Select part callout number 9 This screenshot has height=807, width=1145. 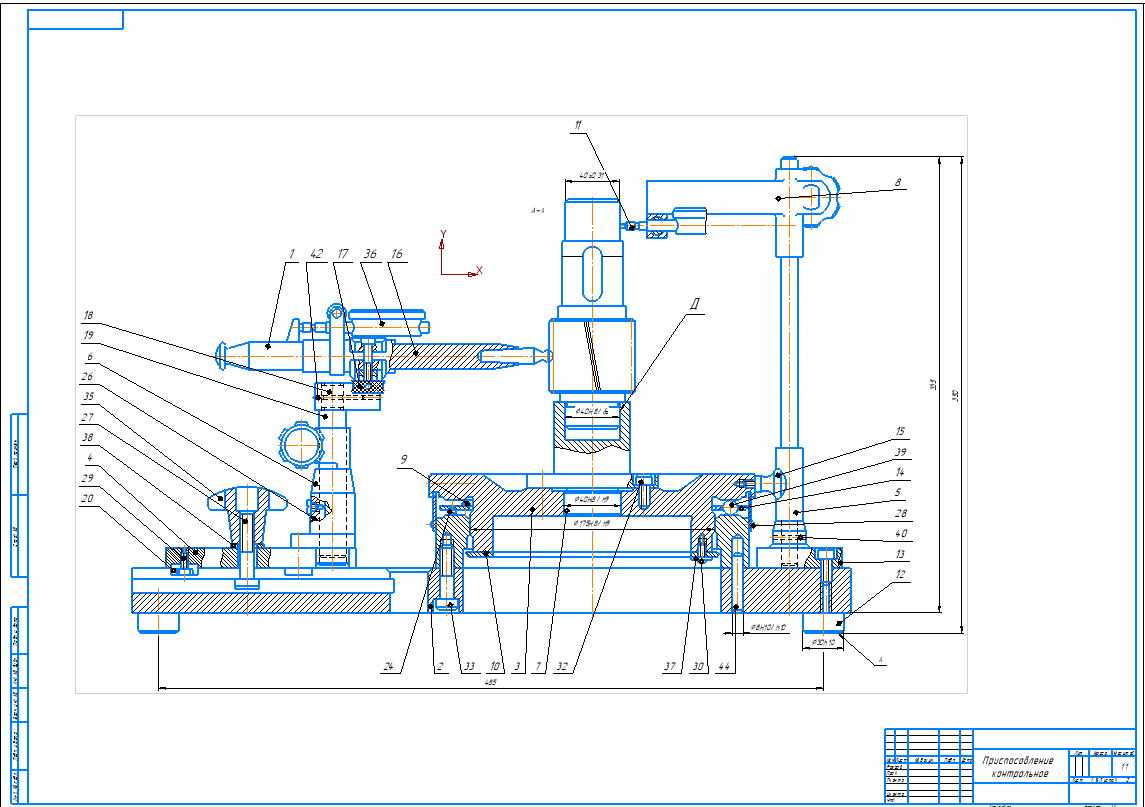tap(403, 461)
